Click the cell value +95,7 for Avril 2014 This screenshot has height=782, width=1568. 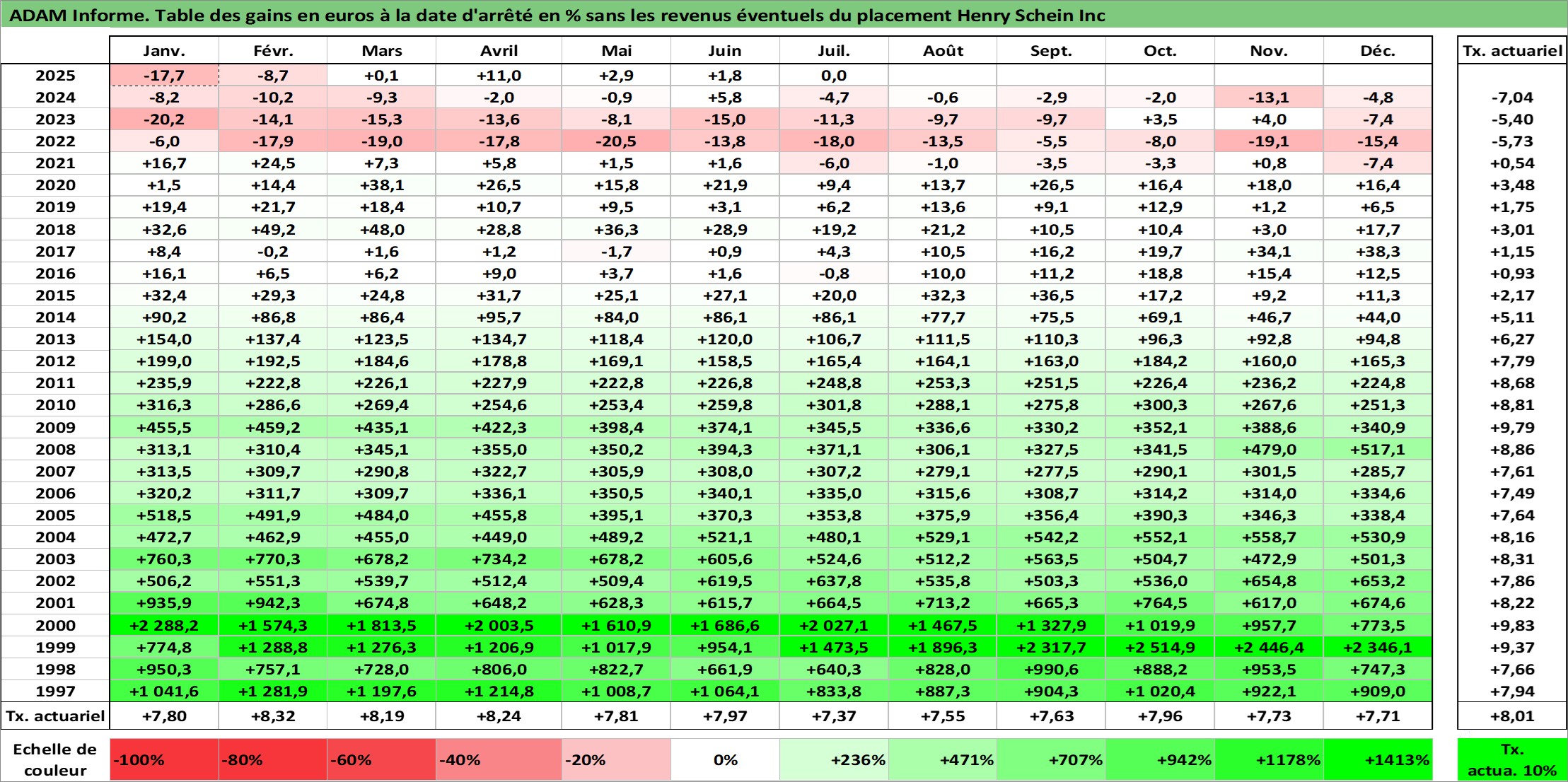click(x=499, y=317)
